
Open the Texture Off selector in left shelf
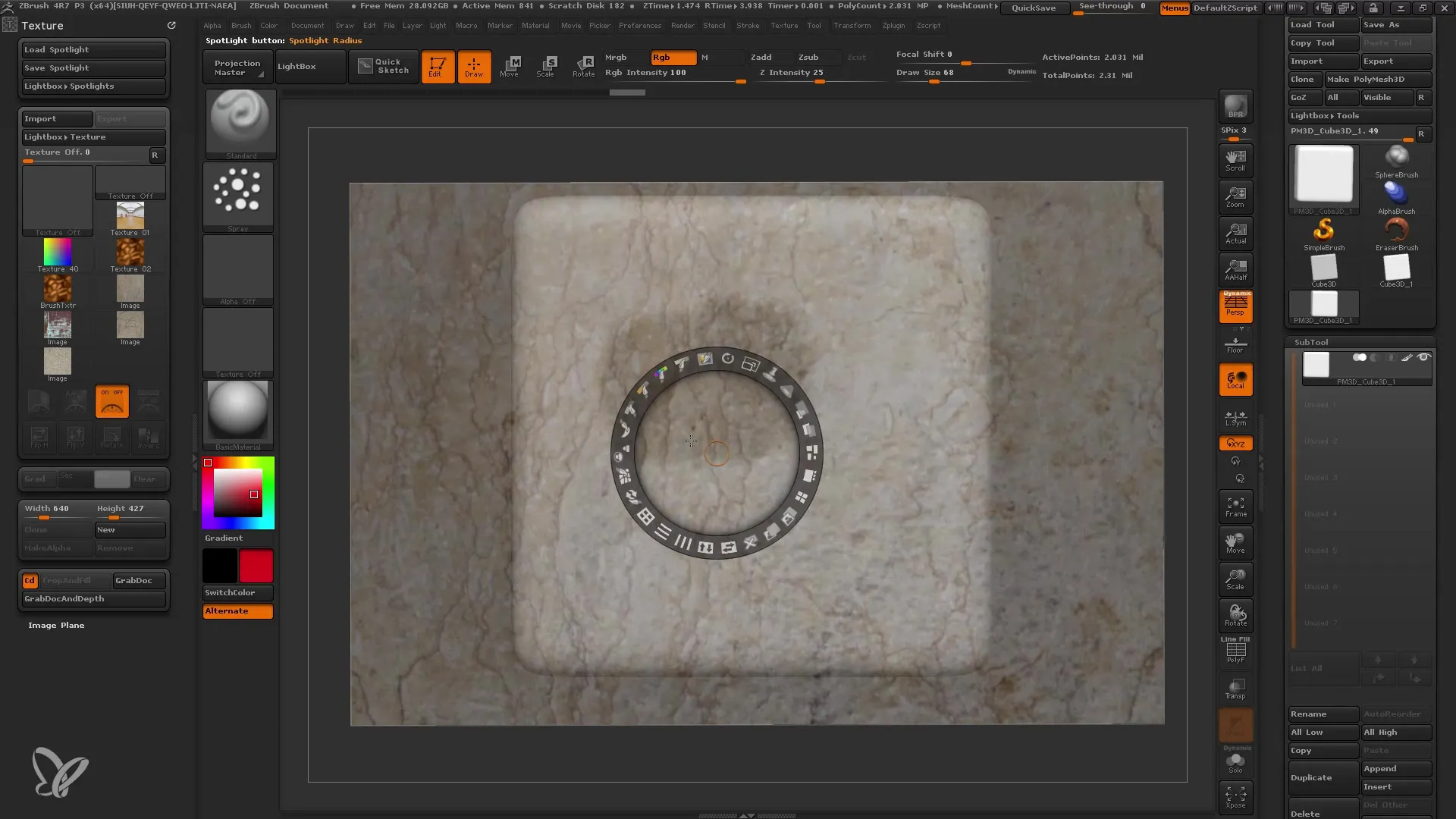click(238, 343)
